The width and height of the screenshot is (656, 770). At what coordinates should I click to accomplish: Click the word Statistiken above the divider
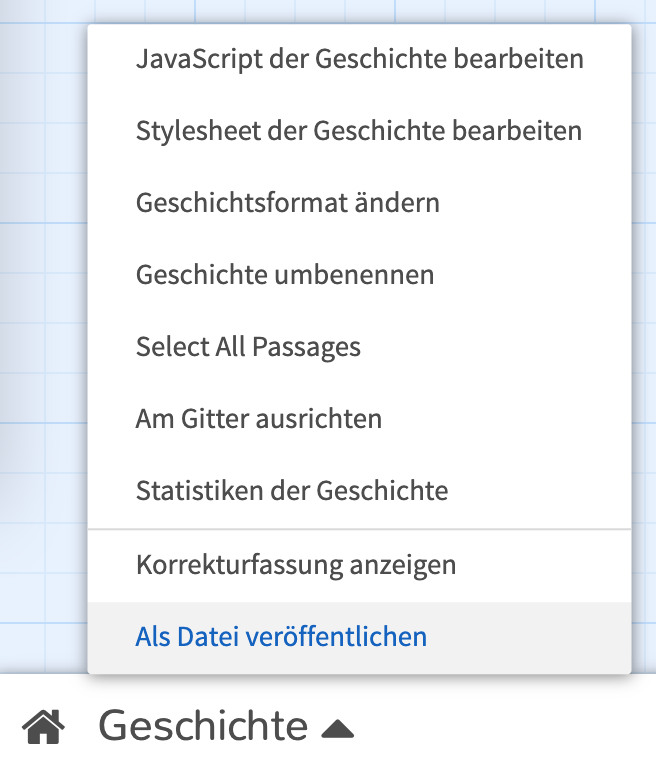click(x=200, y=491)
